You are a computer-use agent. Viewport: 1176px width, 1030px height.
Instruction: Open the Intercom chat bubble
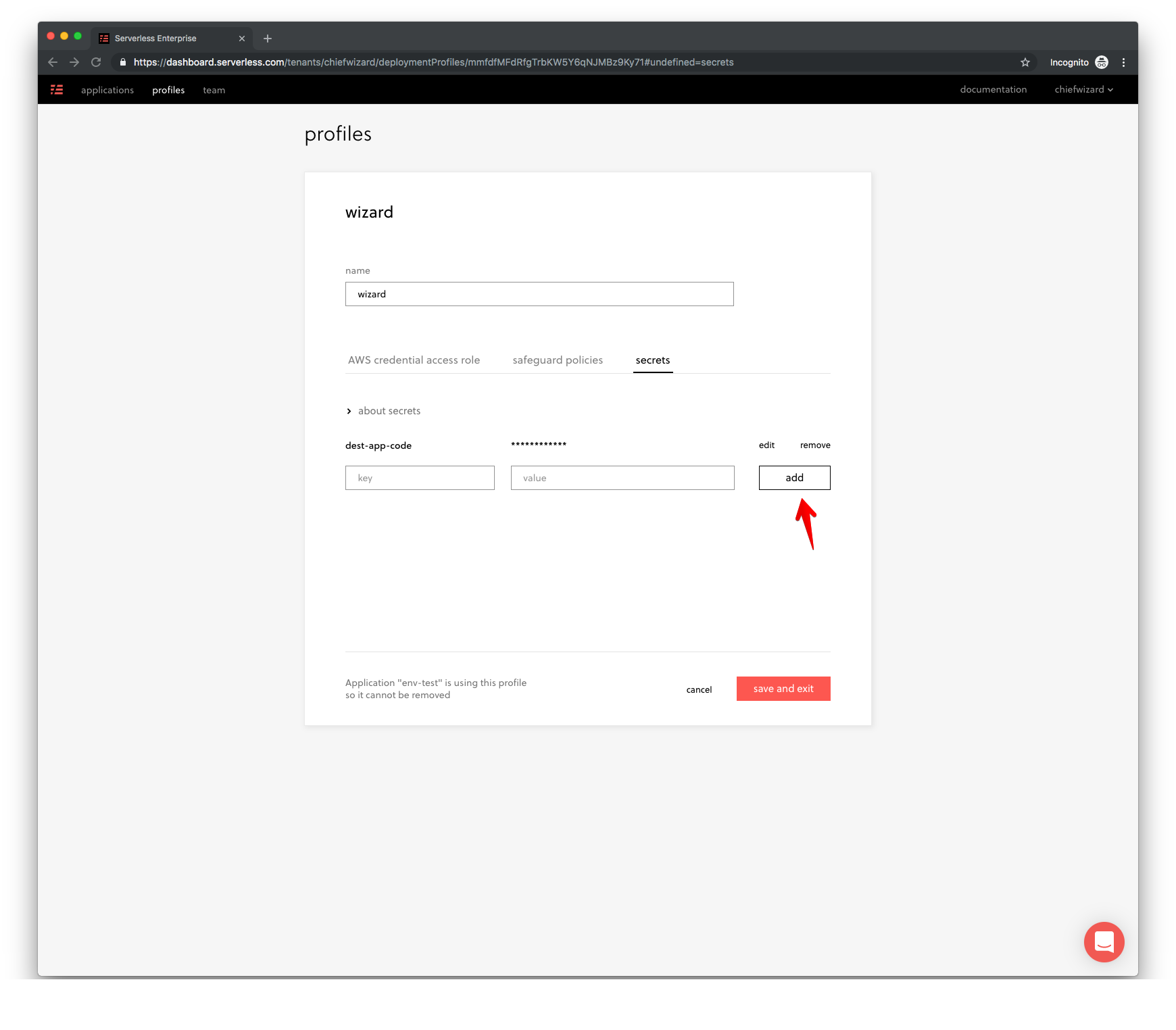coord(1104,941)
